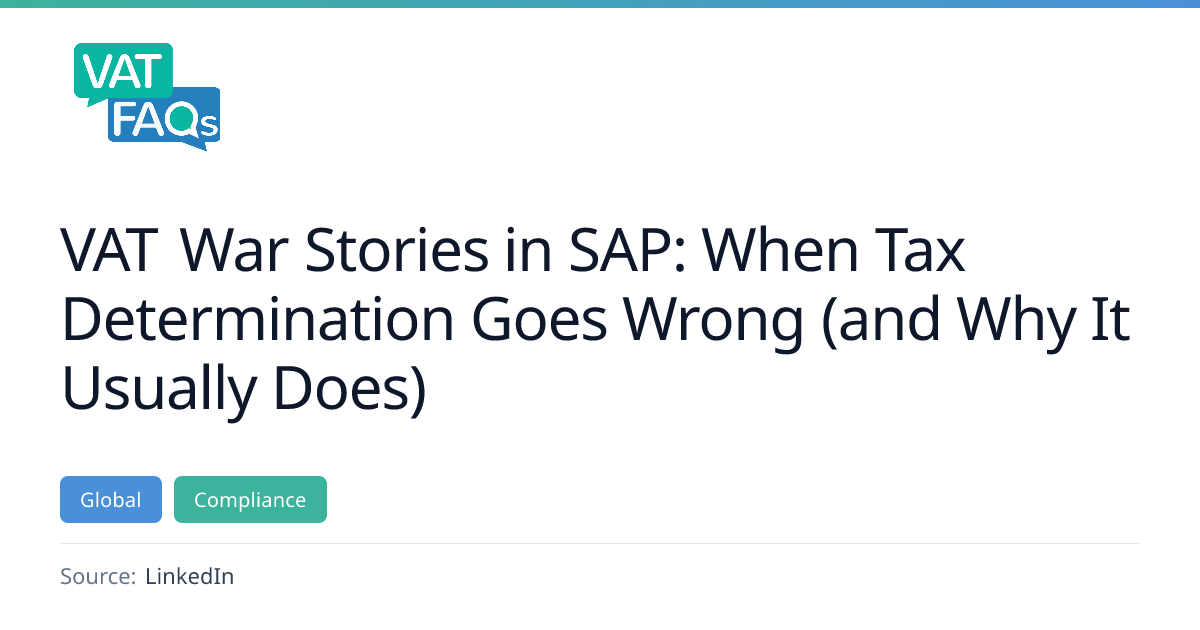The image size is (1200, 630).
Task: Click the "Source:" label
Action: click(x=97, y=576)
